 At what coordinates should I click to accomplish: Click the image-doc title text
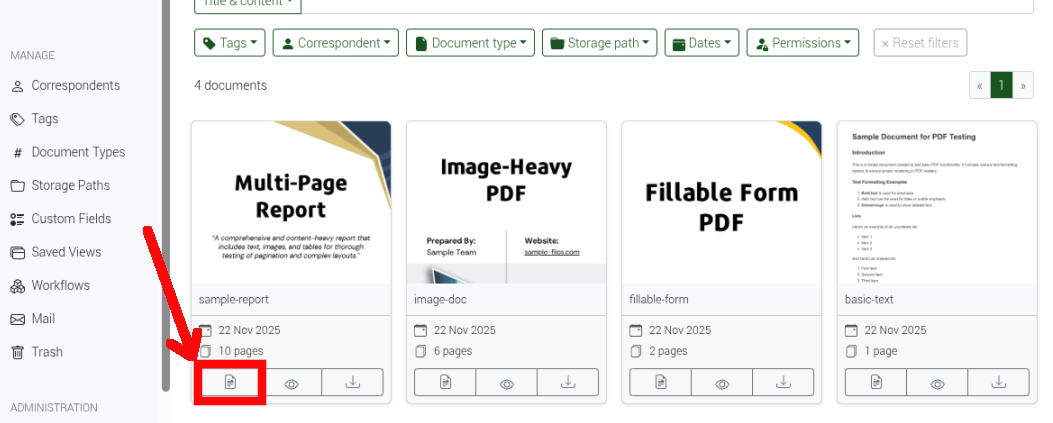coord(441,299)
